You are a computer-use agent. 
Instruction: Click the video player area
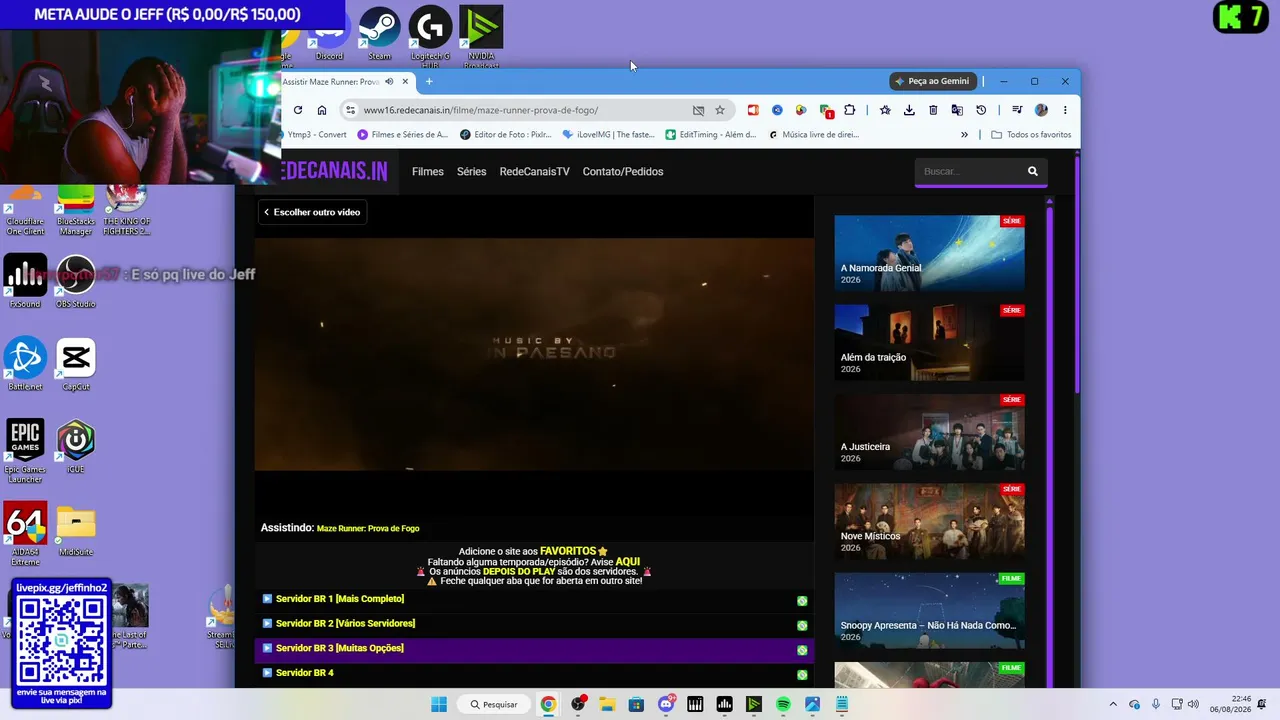534,354
